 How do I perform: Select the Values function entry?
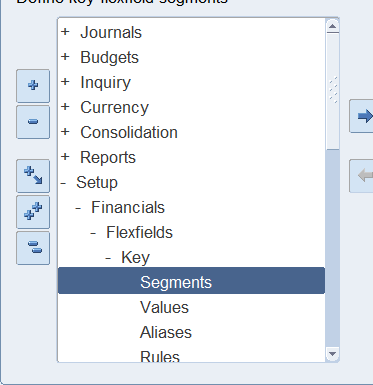click(x=164, y=307)
